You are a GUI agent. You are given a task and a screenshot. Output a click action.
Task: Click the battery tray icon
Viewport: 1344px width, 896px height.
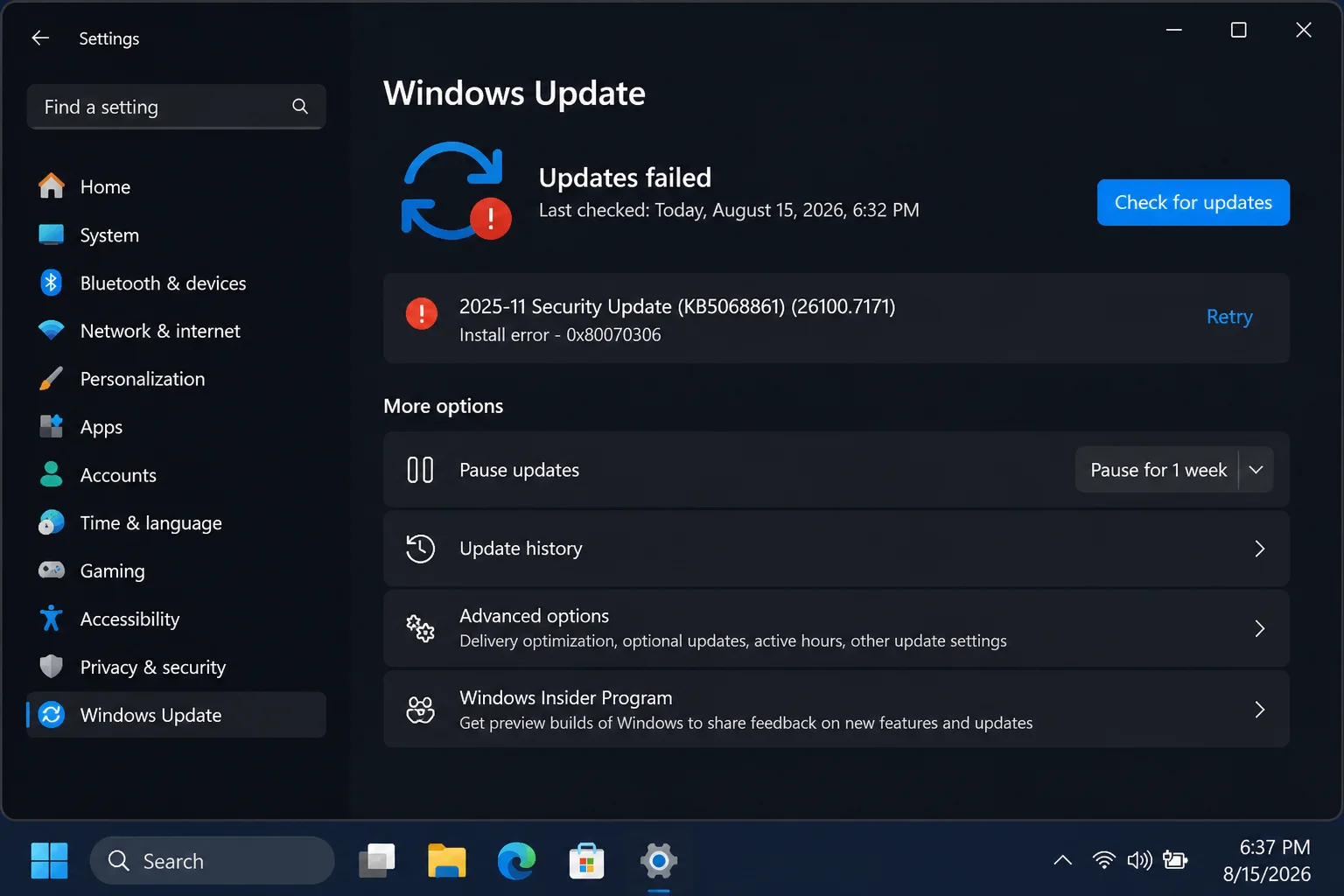pos(1175,860)
